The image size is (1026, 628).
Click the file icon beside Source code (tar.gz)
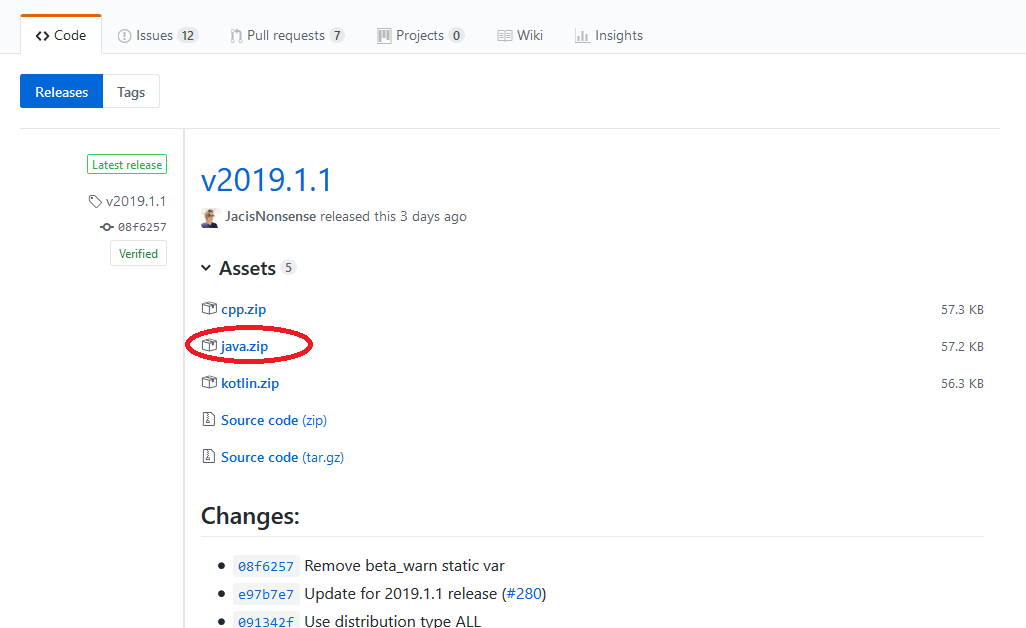[209, 457]
